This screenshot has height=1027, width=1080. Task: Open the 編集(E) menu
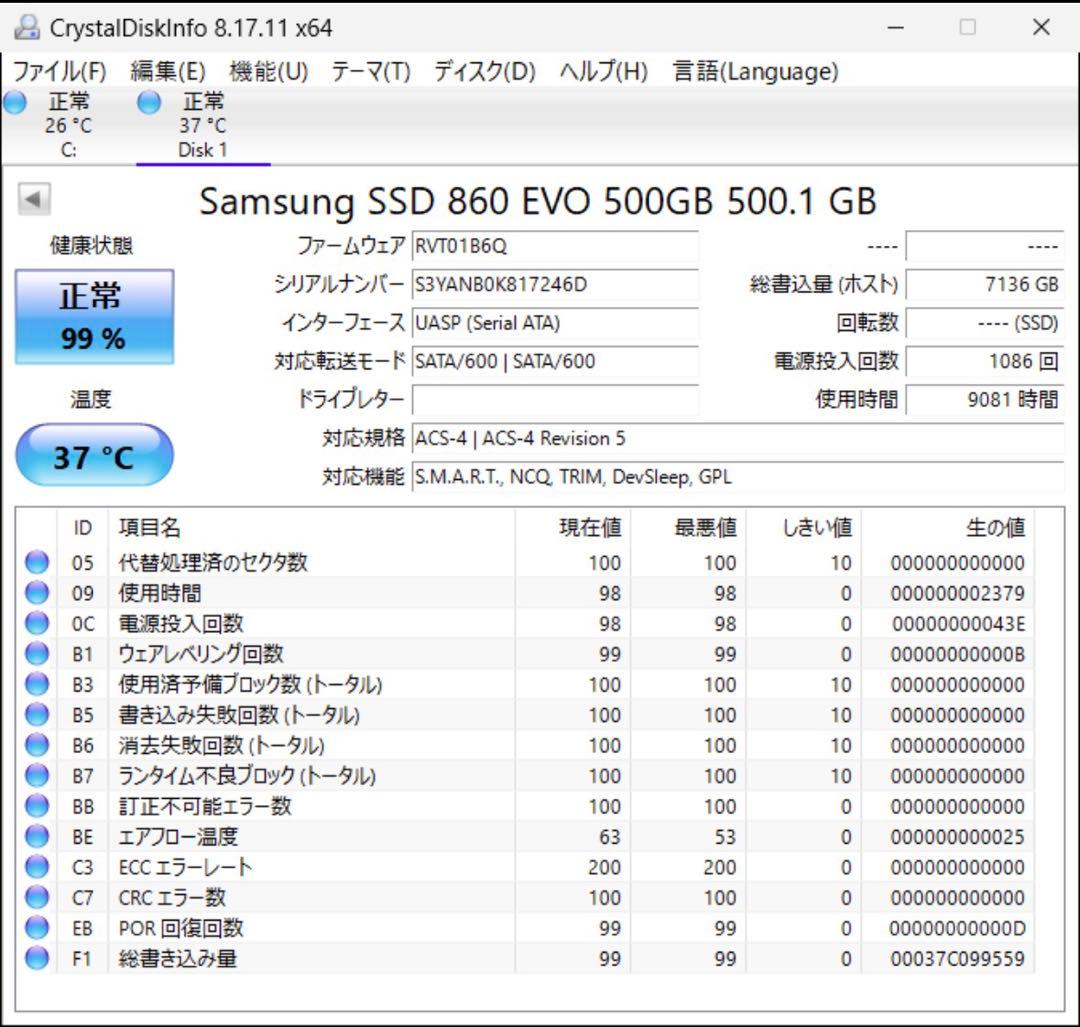168,71
